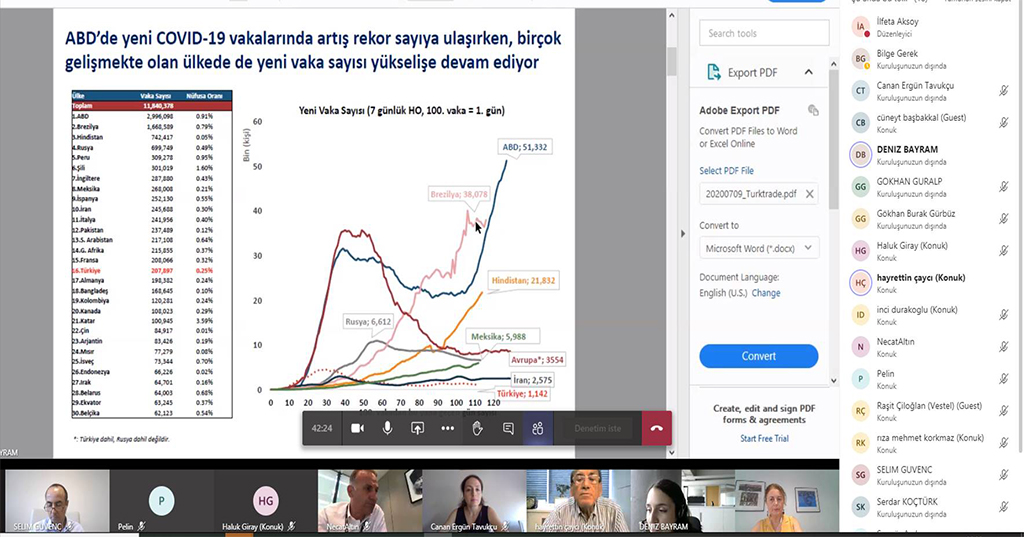This screenshot has width=1024, height=537.
Task: Click the 42:24 call timer
Action: [x=322, y=429]
